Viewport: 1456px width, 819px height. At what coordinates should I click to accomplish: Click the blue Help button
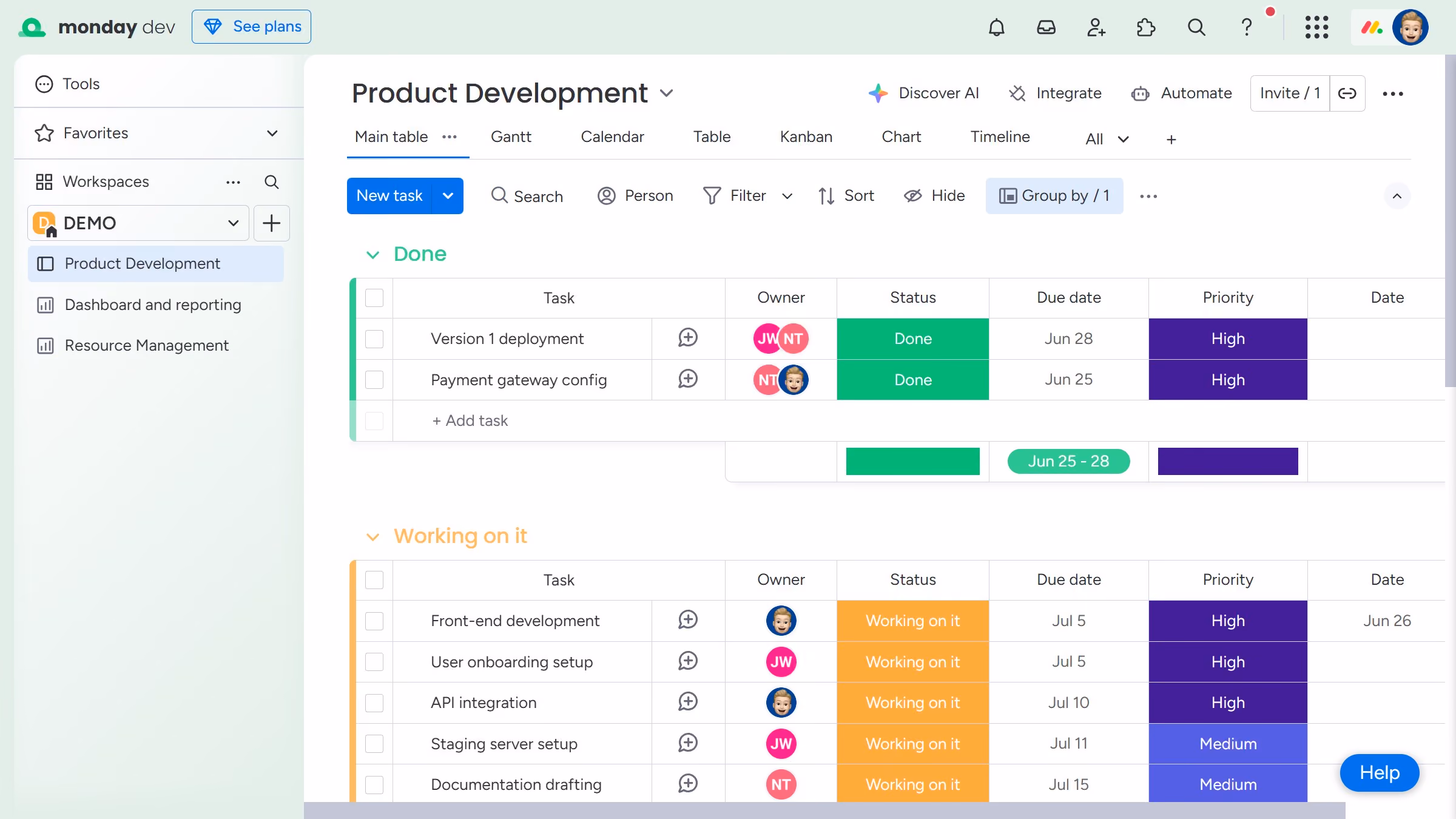coord(1379,773)
